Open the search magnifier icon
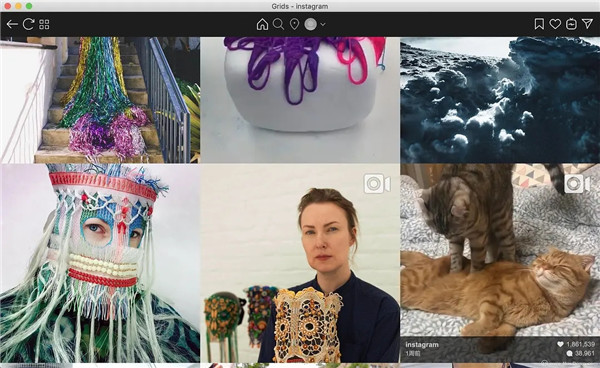This screenshot has height=368, width=600. click(279, 24)
